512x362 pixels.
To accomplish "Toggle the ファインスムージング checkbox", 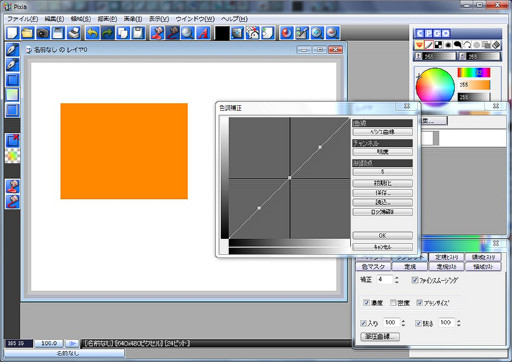I will 415,280.
